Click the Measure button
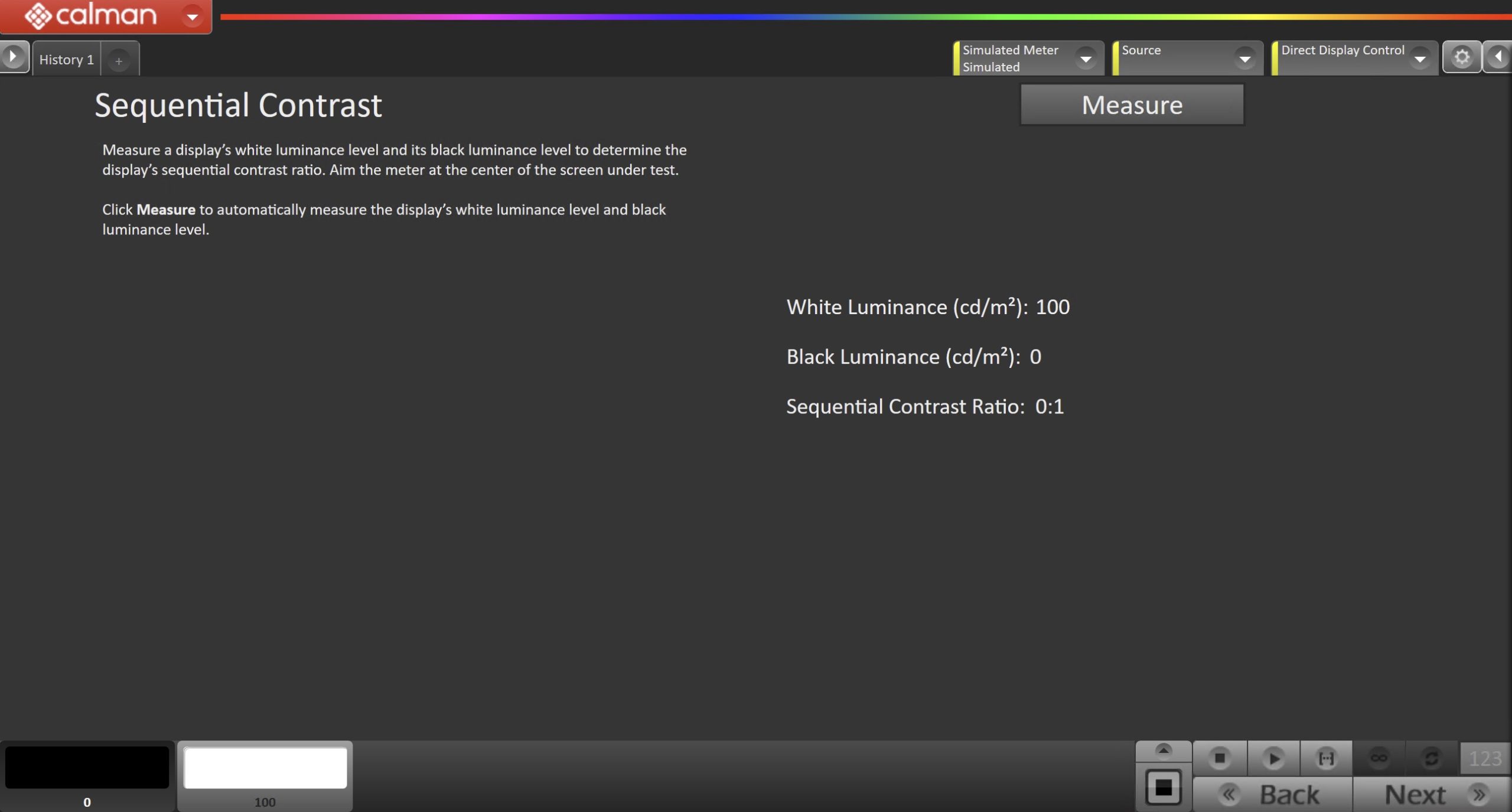The height and width of the screenshot is (812, 1512). 1132,105
